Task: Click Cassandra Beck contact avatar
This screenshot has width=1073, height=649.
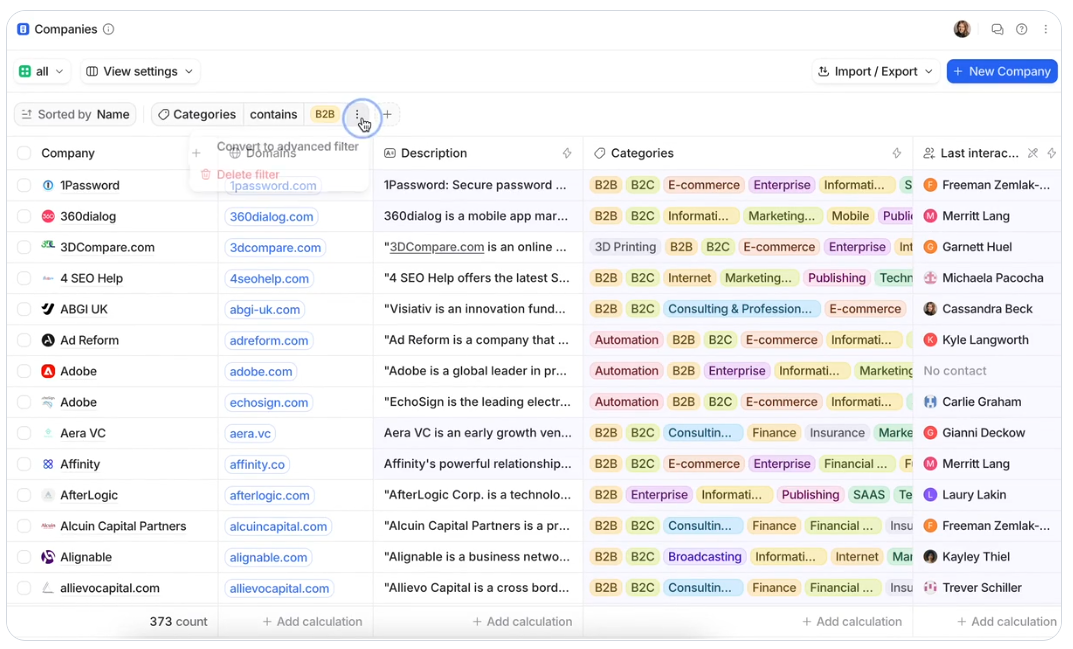Action: pos(930,309)
